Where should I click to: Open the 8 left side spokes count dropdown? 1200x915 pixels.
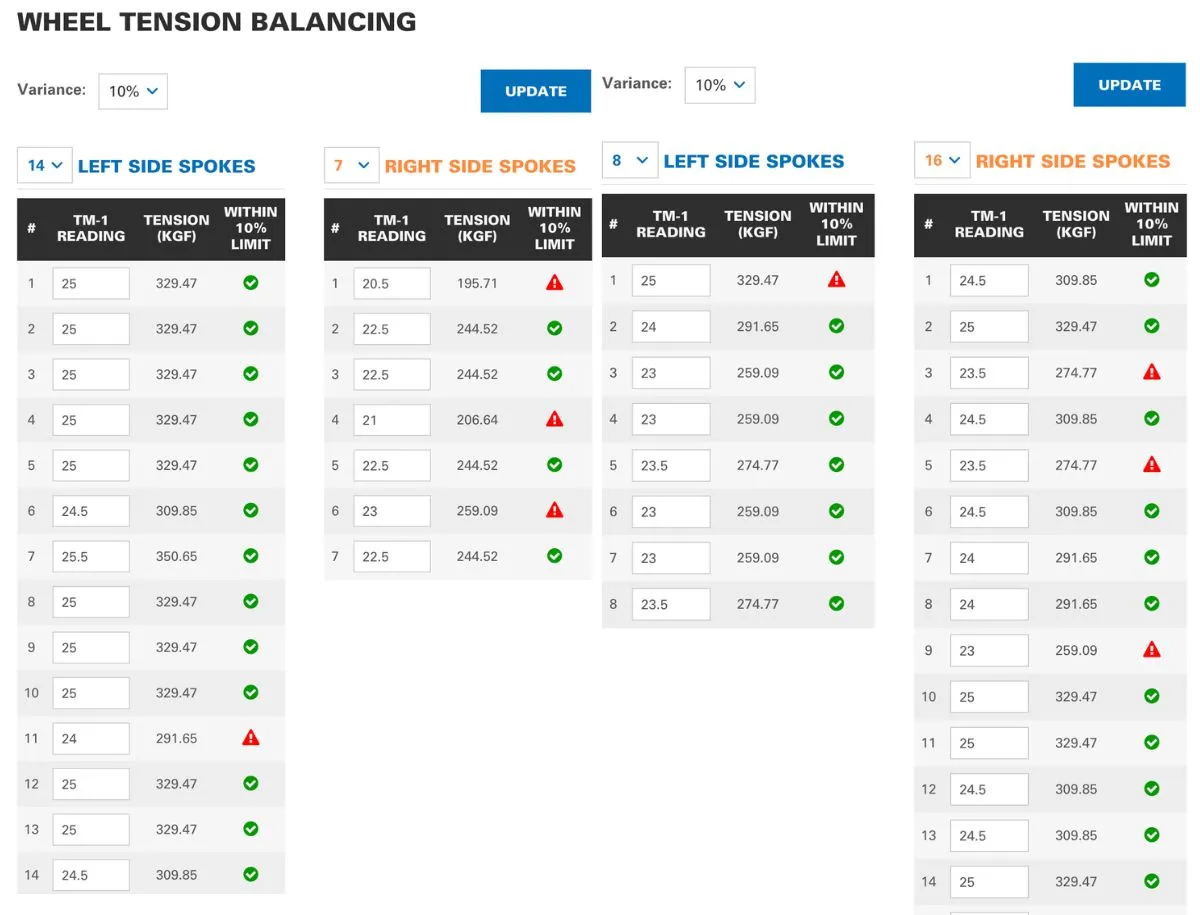(x=630, y=160)
